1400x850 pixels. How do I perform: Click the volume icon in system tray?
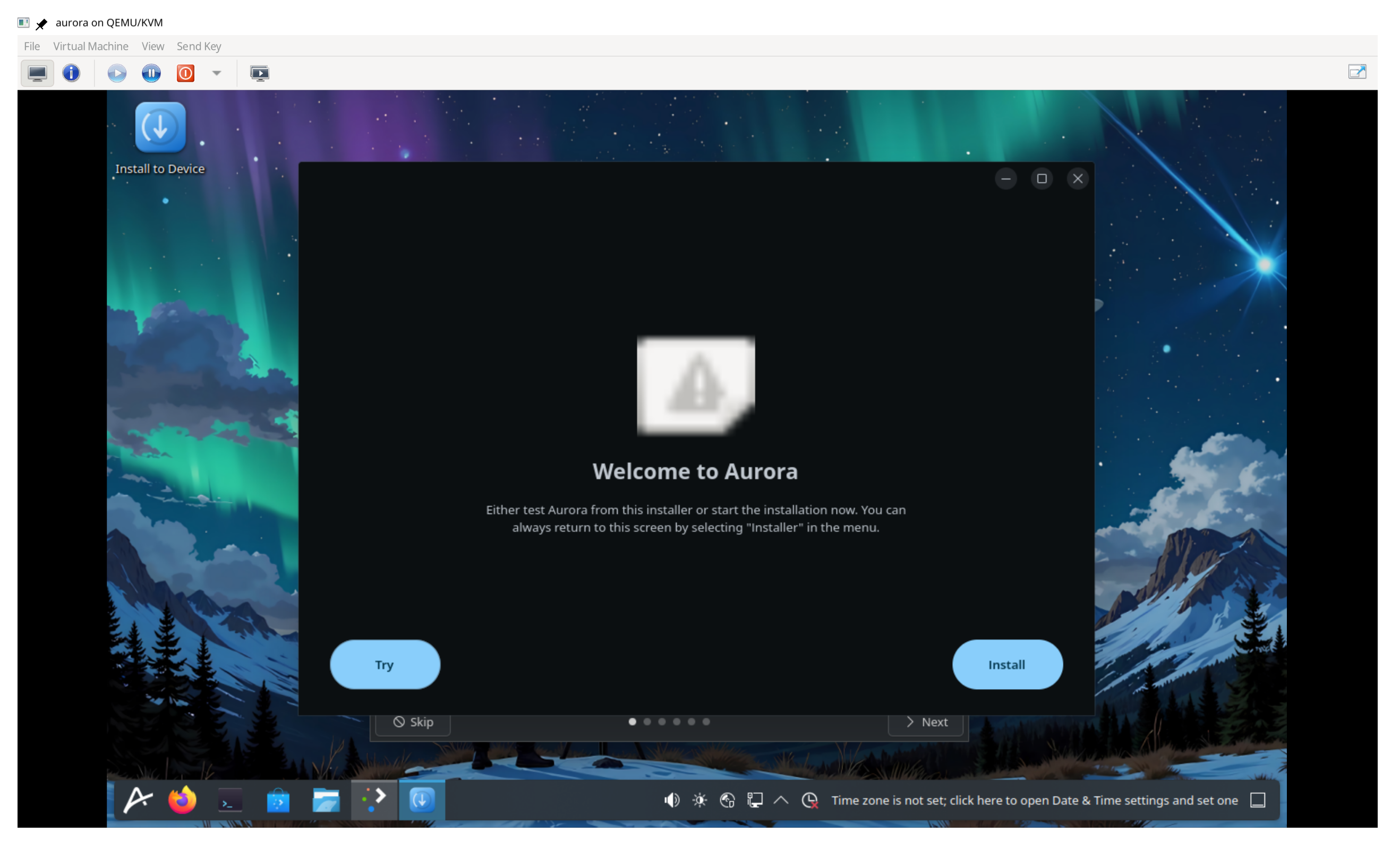(672, 800)
